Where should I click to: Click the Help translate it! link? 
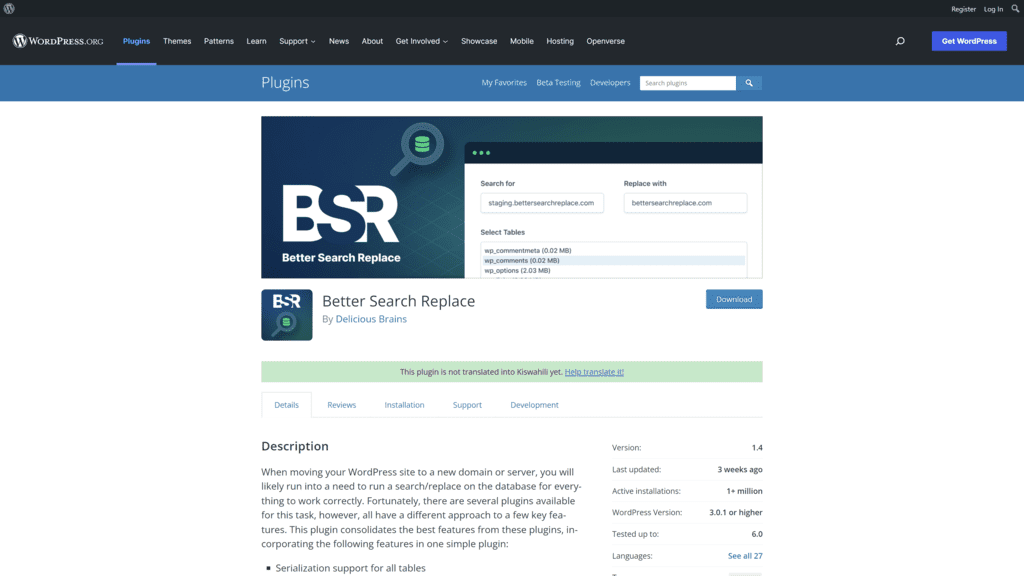[x=594, y=372]
